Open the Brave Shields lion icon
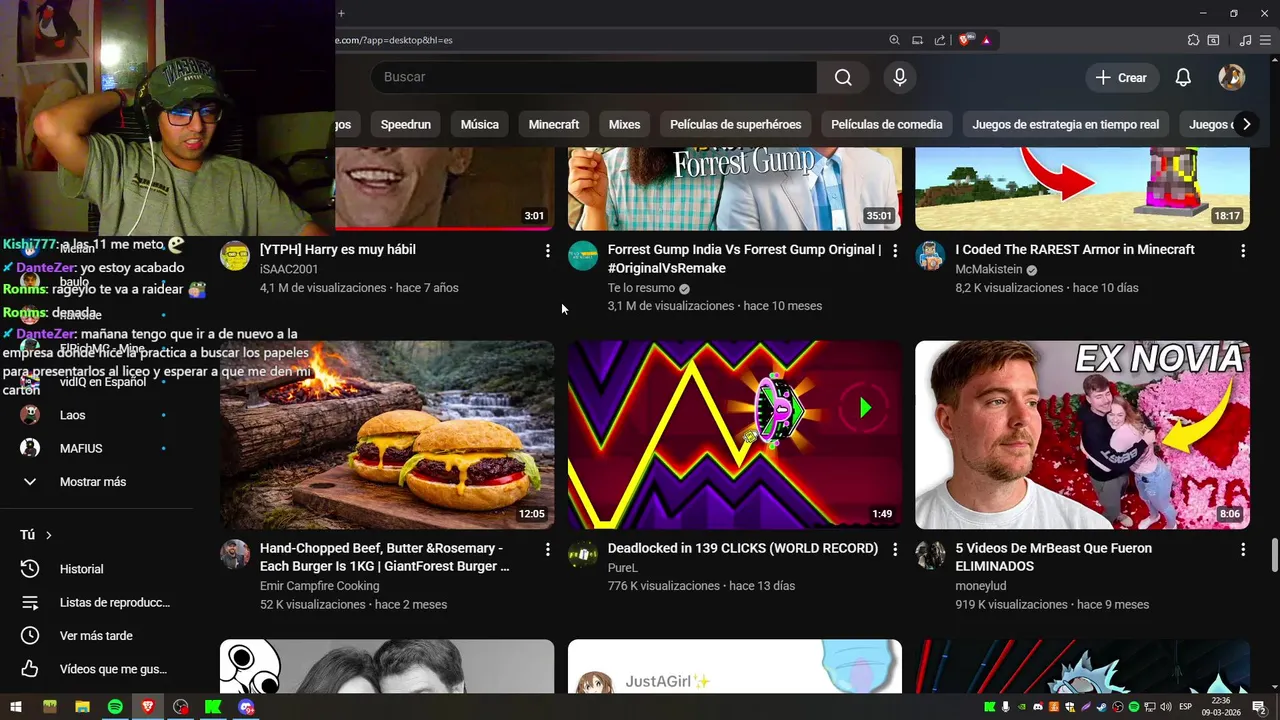Viewport: 1280px width, 720px height. 965,40
